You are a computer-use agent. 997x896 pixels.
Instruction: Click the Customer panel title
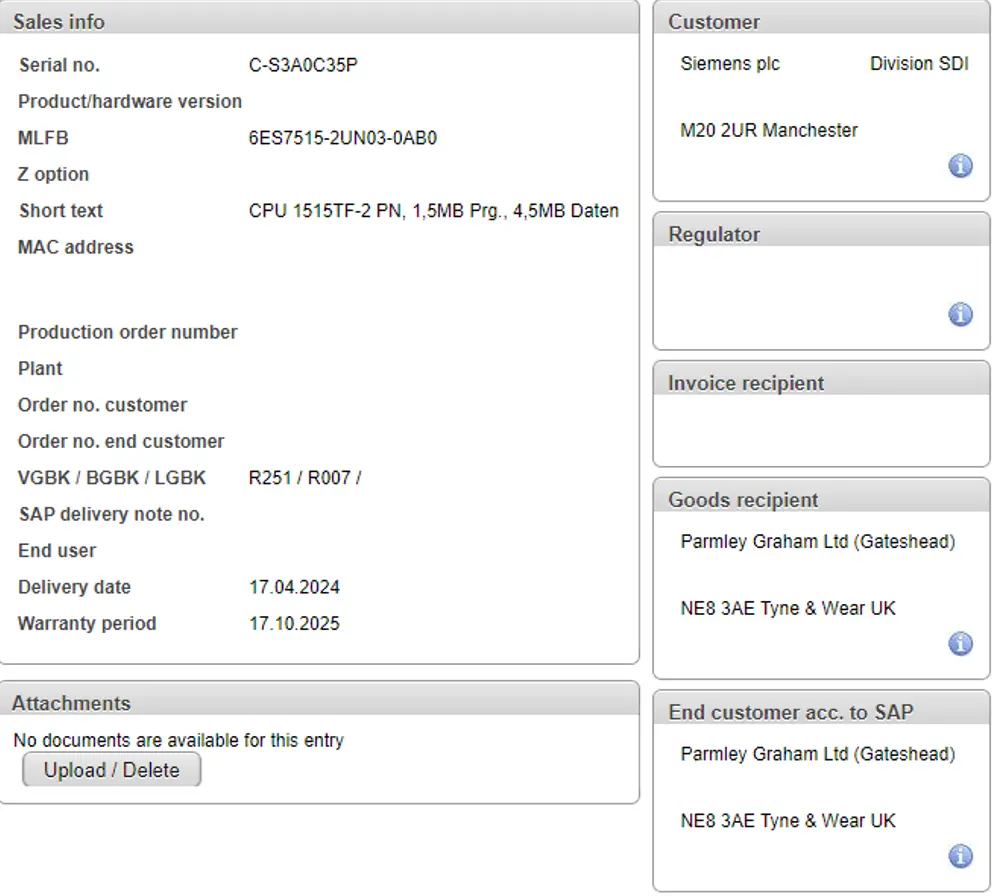pos(714,21)
